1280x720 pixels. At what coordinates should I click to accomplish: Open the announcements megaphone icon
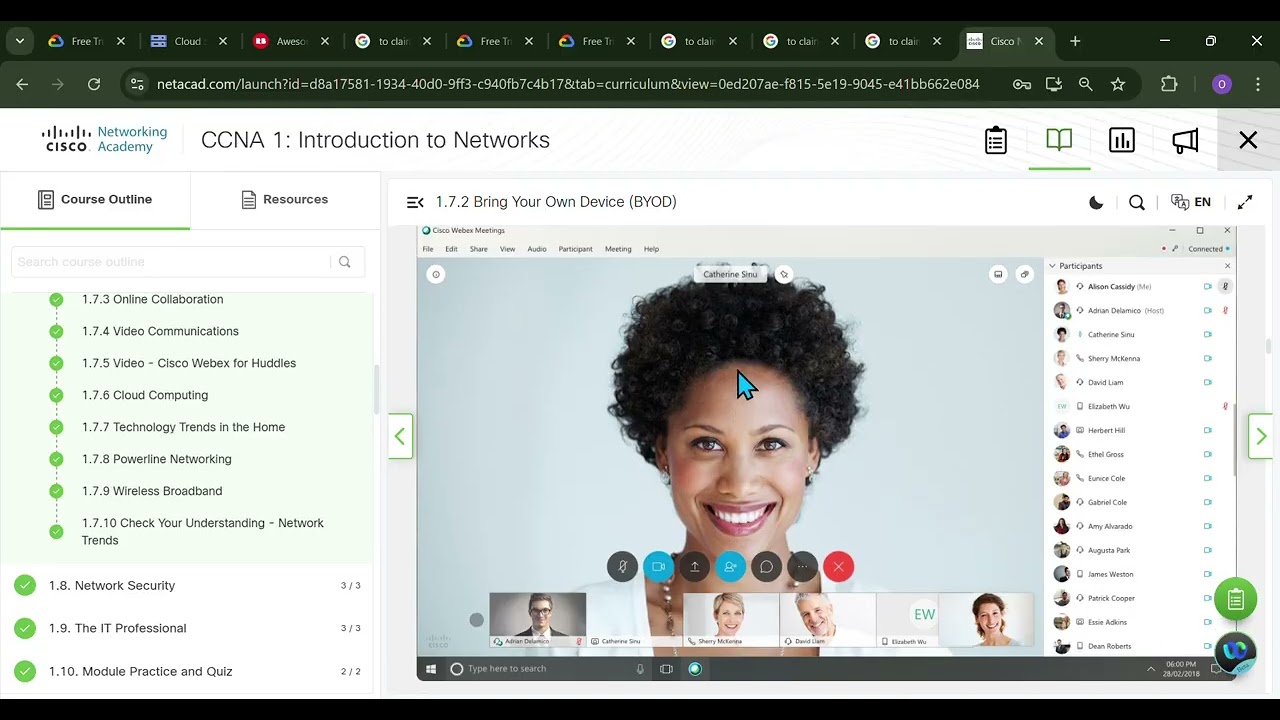click(x=1185, y=141)
